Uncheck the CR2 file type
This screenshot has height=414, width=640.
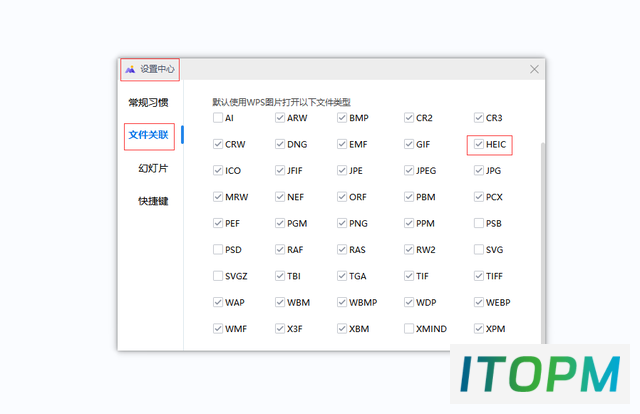[x=409, y=118]
